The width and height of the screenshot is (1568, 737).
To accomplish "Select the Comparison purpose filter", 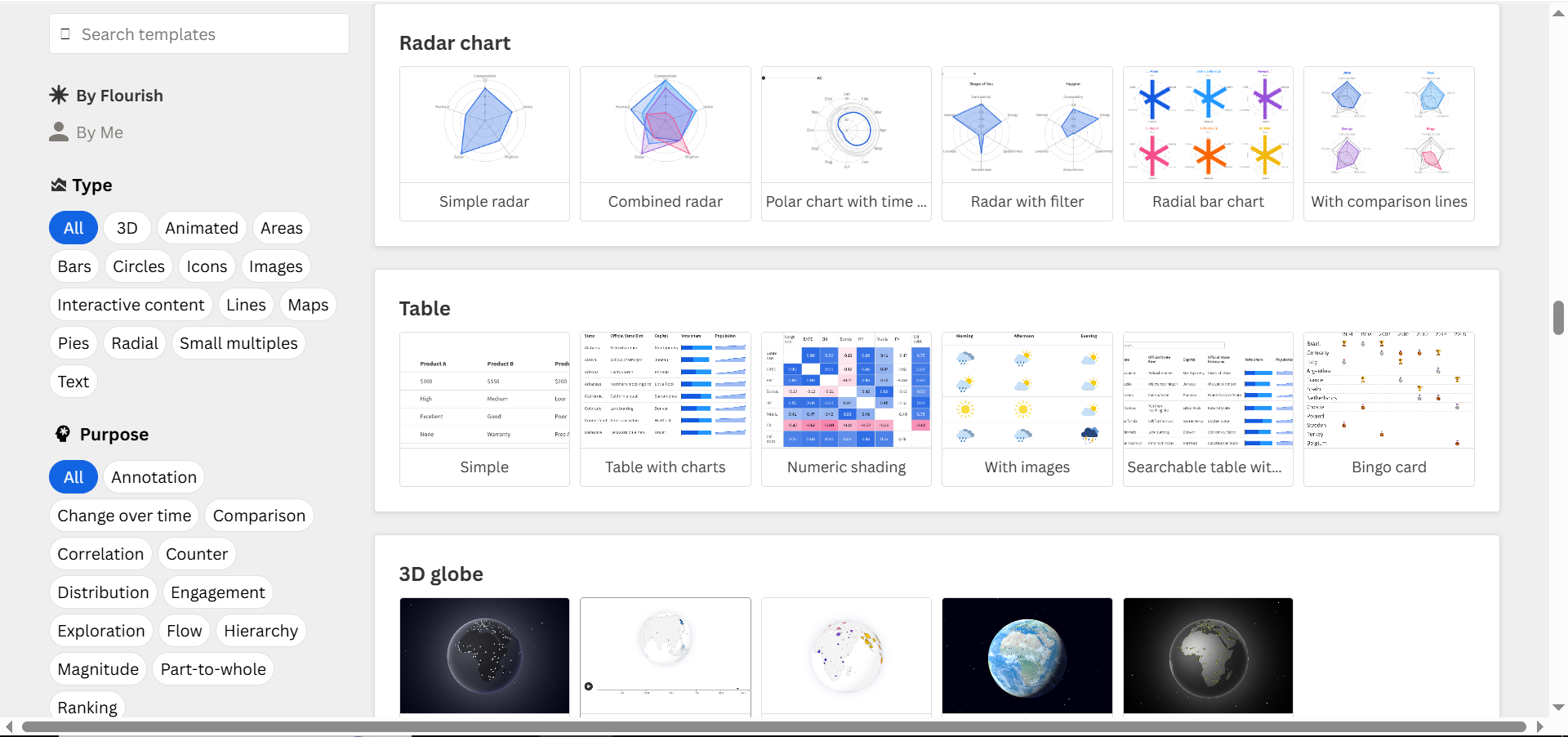I will (259, 516).
